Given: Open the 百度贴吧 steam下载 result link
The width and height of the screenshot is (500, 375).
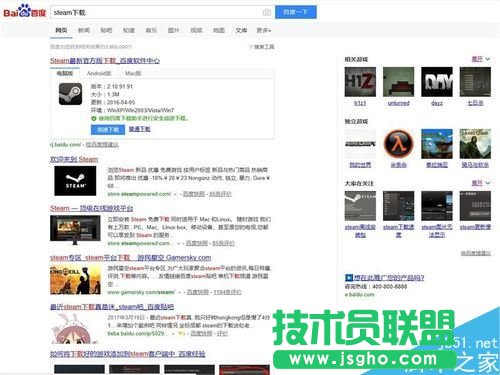Looking at the screenshot, I should [112, 307].
